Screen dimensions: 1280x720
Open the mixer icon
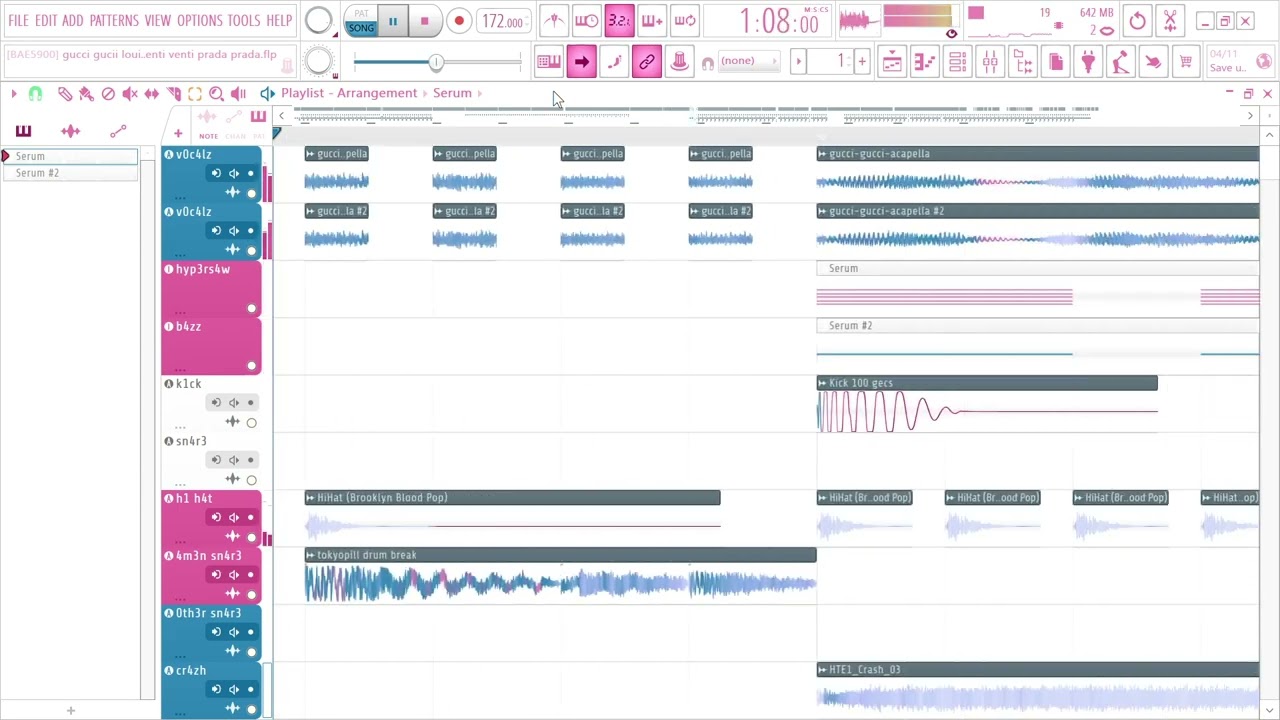pos(990,62)
